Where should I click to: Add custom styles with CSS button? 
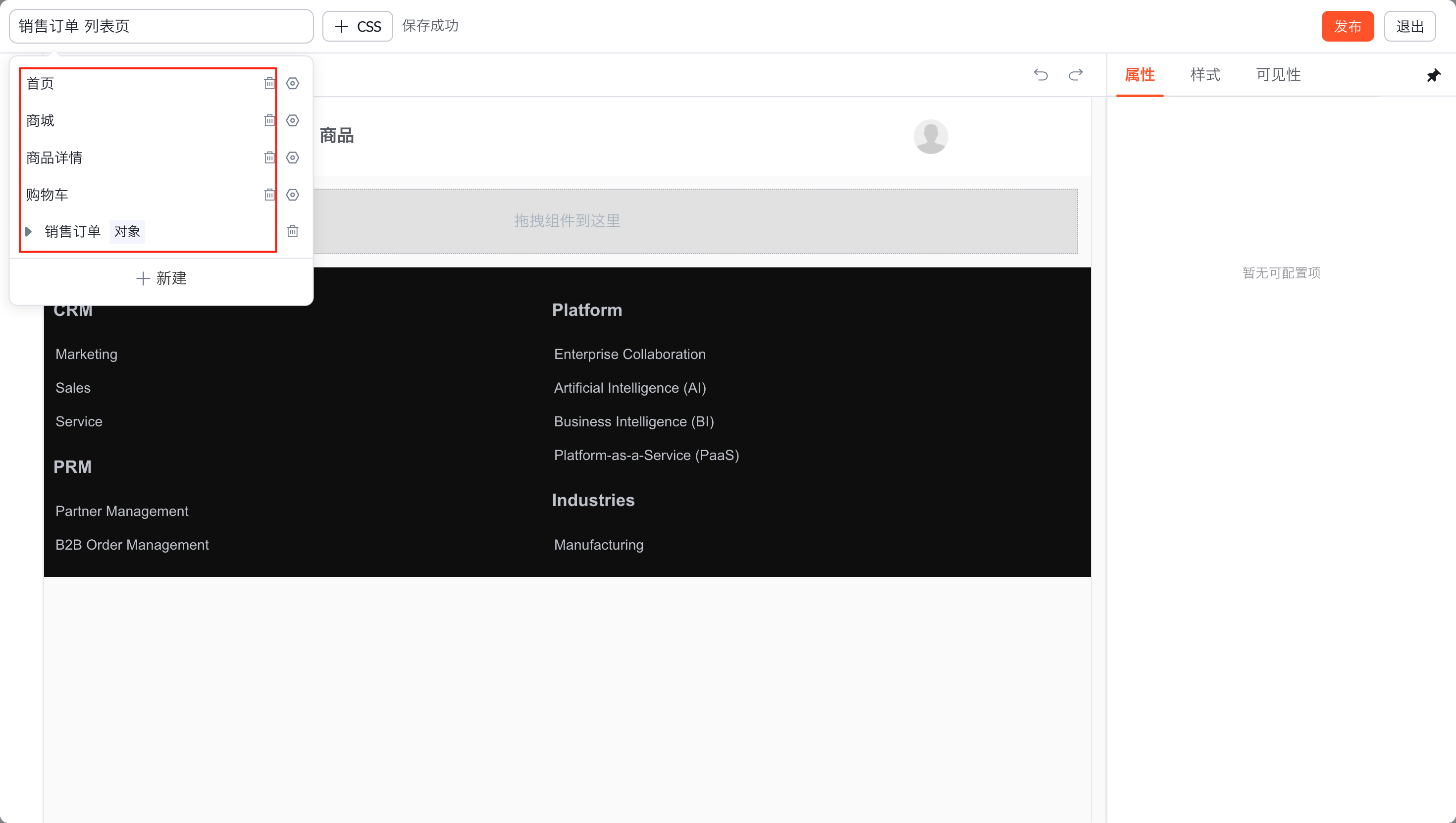[357, 26]
